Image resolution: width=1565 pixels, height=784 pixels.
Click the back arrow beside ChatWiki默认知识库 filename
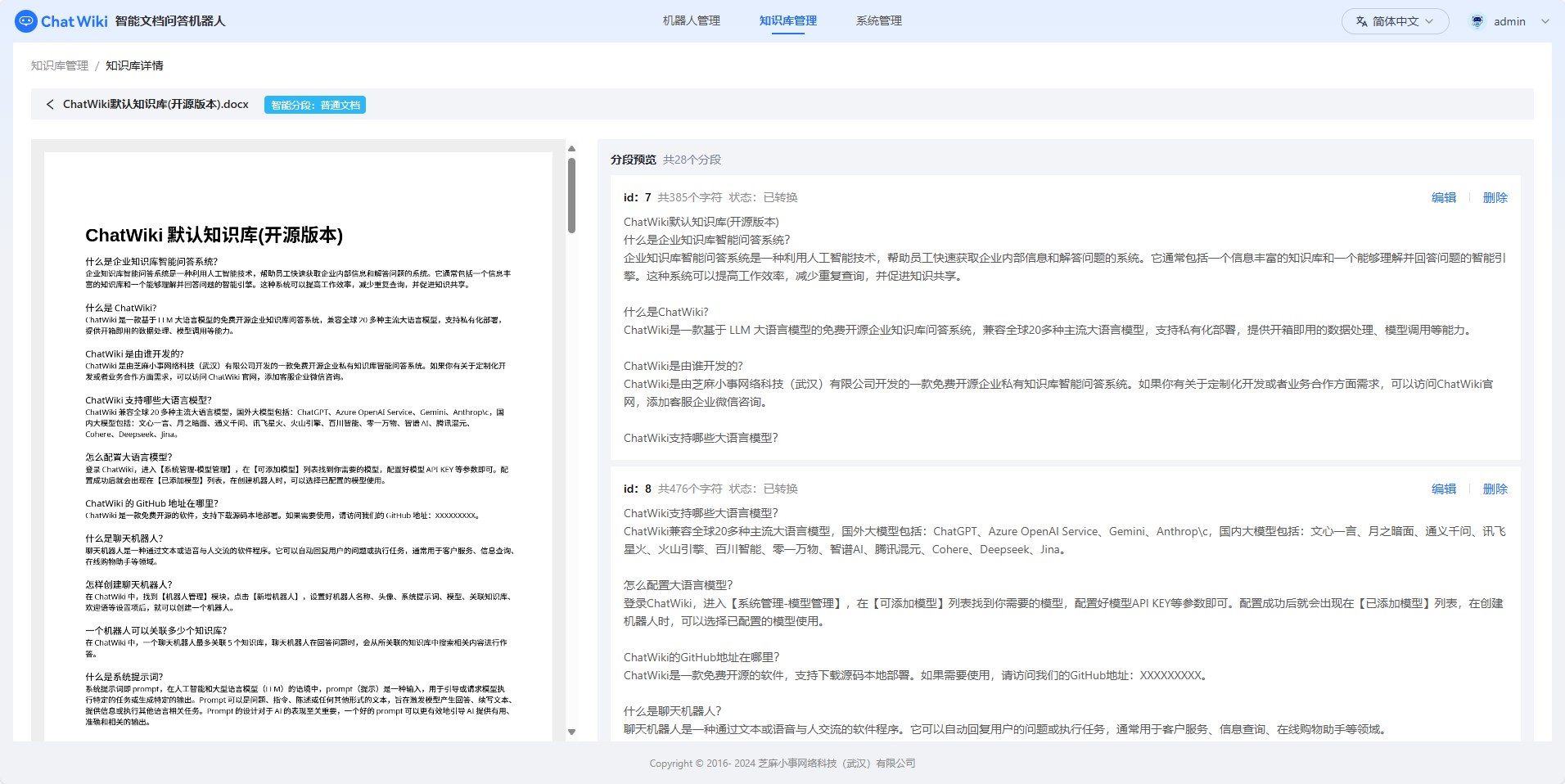[50, 105]
